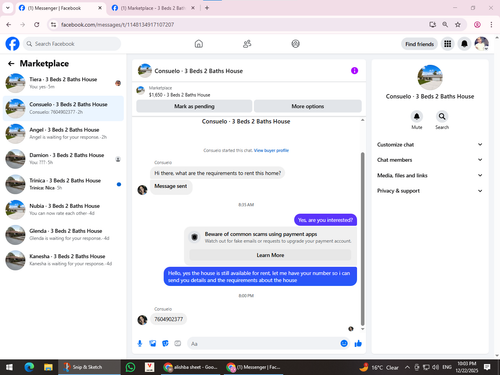Open the Glenda conversation
Image resolution: width=500 pixels, height=375 pixels.
coord(63,234)
